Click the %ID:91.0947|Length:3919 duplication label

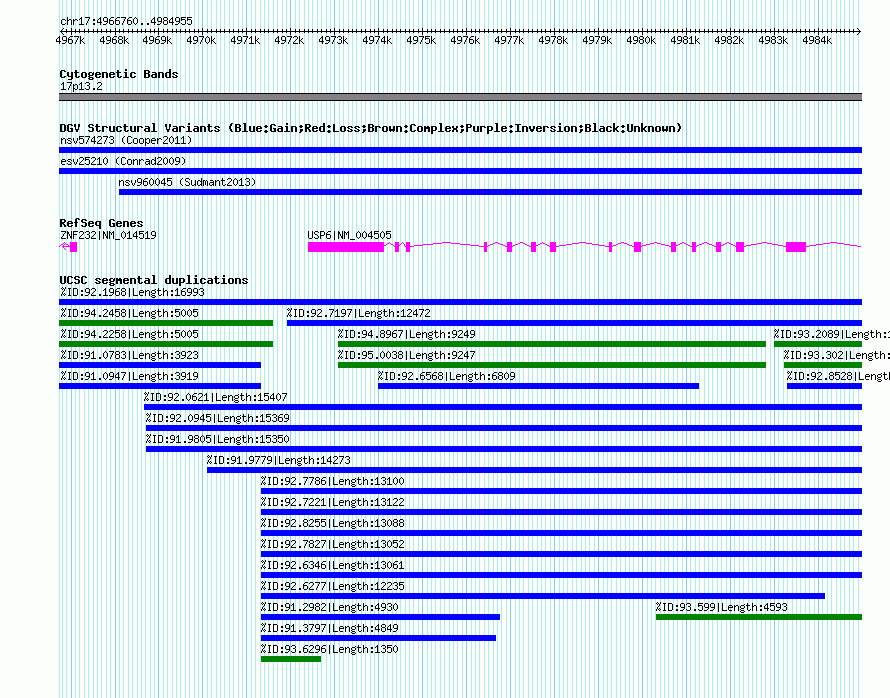tap(129, 376)
